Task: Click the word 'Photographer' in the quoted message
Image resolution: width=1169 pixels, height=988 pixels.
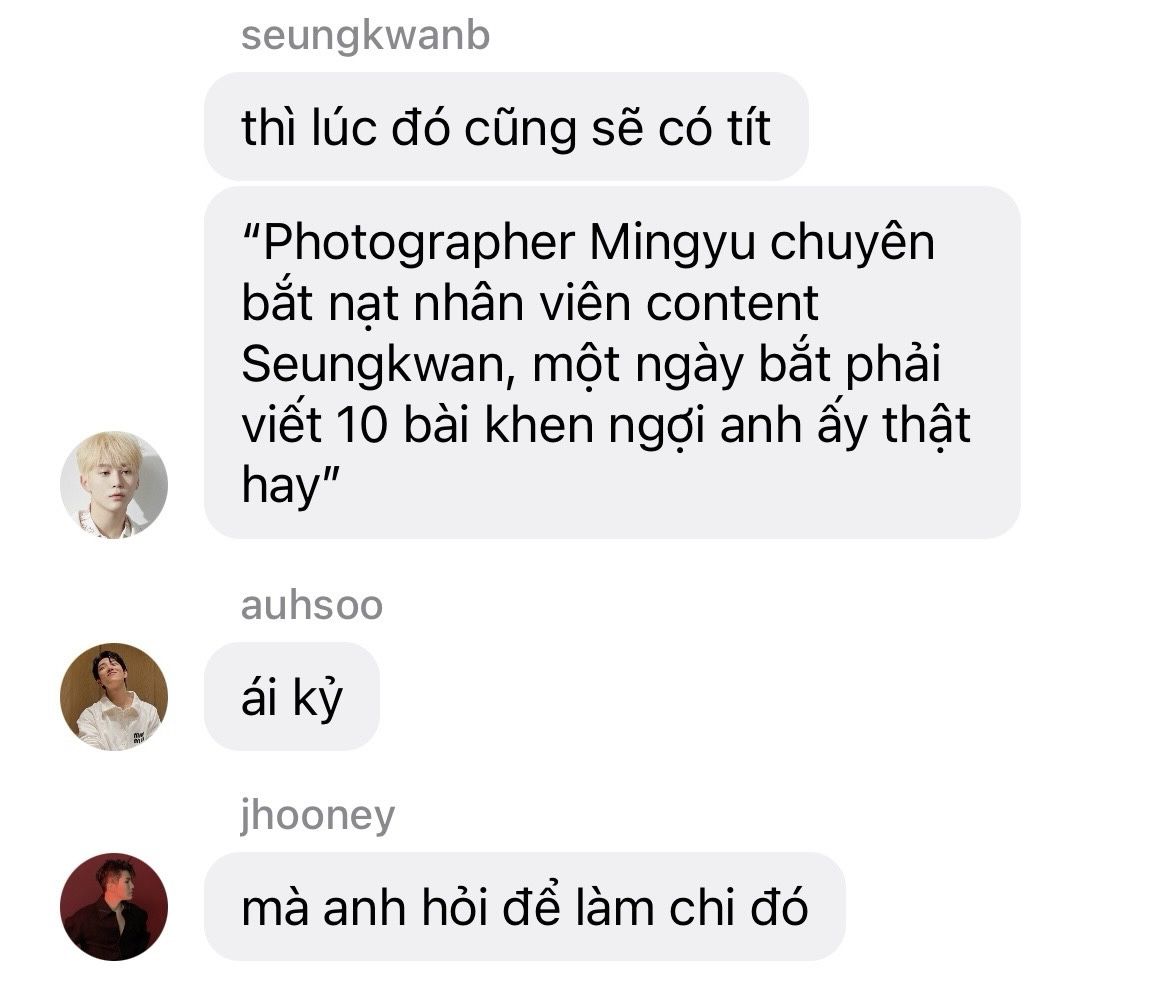Action: pyautogui.click(x=419, y=244)
